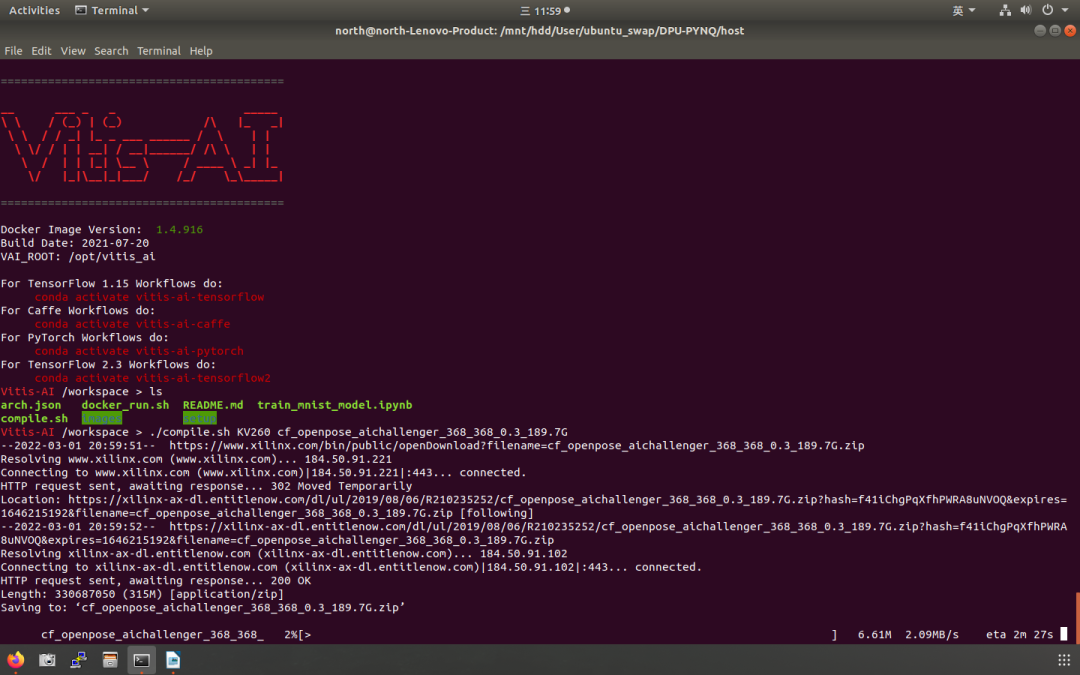Click 'eta 2m 27s' text
The height and width of the screenshot is (675, 1080).
click(x=1019, y=634)
